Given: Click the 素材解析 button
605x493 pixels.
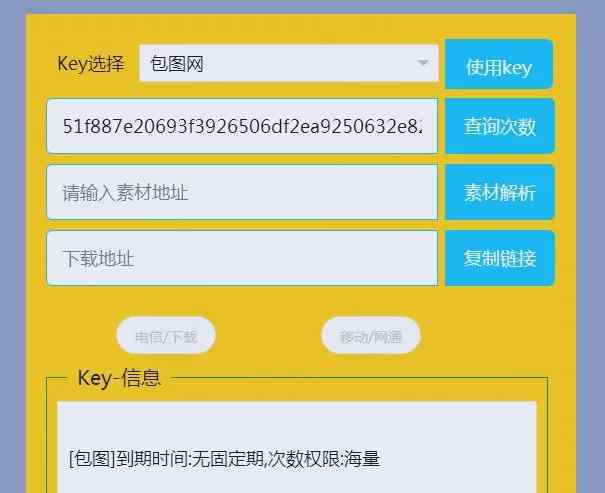Looking at the screenshot, I should click(x=500, y=192).
